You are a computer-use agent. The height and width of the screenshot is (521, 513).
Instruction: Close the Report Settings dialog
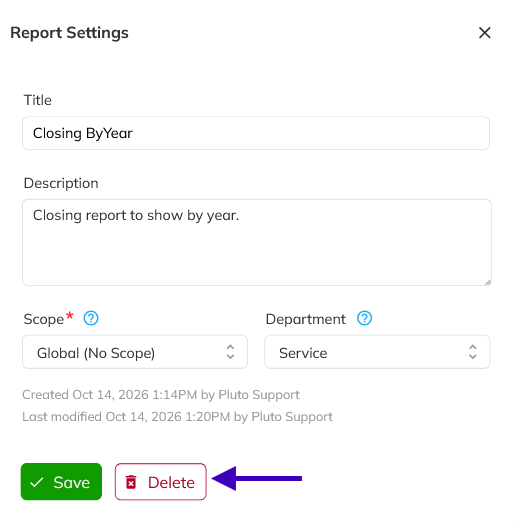coord(484,33)
